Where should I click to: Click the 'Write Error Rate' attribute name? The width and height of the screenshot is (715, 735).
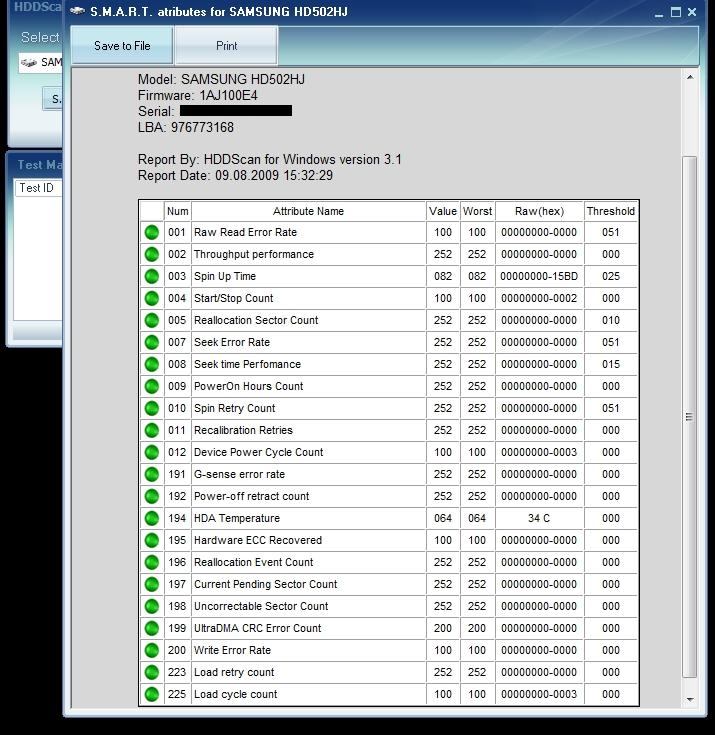pyautogui.click(x=232, y=651)
